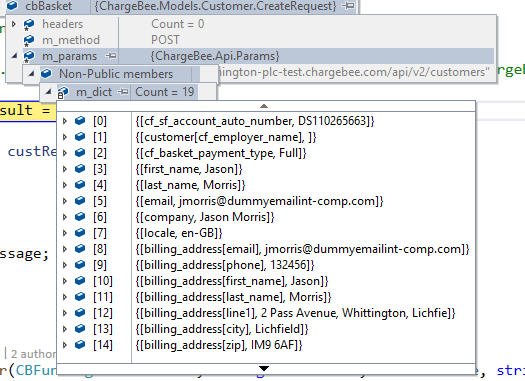Screen dimensions: 525x381
Task: Select the billing_address[first_name] Jason value
Action: (232, 281)
